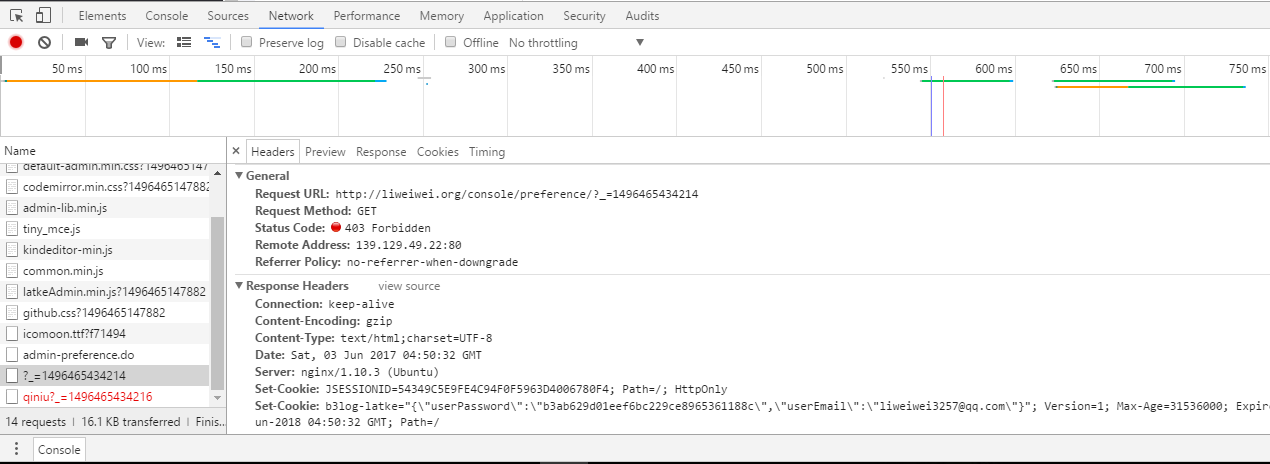Collapse the General section
Viewport: 1270px width, 464px height.
[x=239, y=175]
